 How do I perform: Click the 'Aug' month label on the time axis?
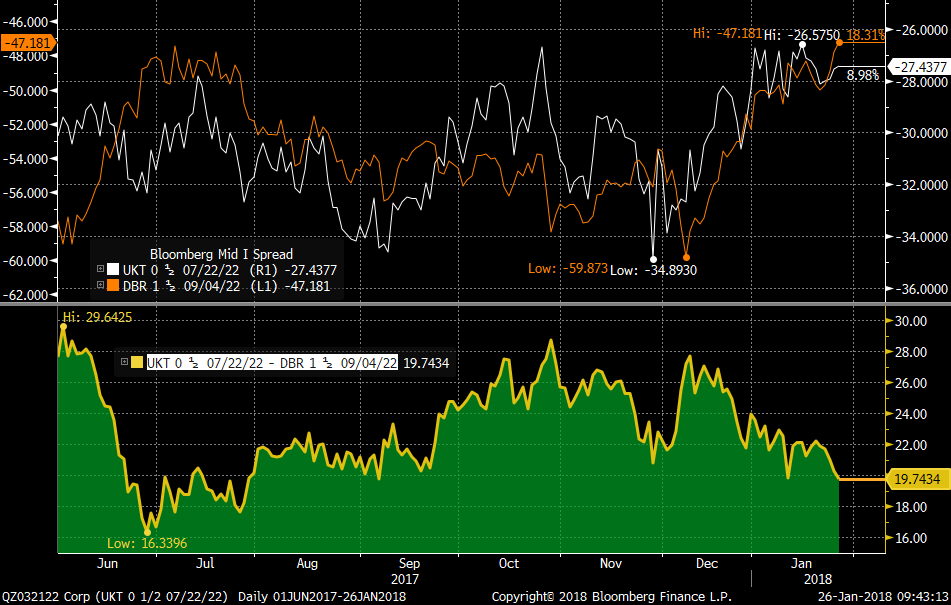click(x=307, y=564)
